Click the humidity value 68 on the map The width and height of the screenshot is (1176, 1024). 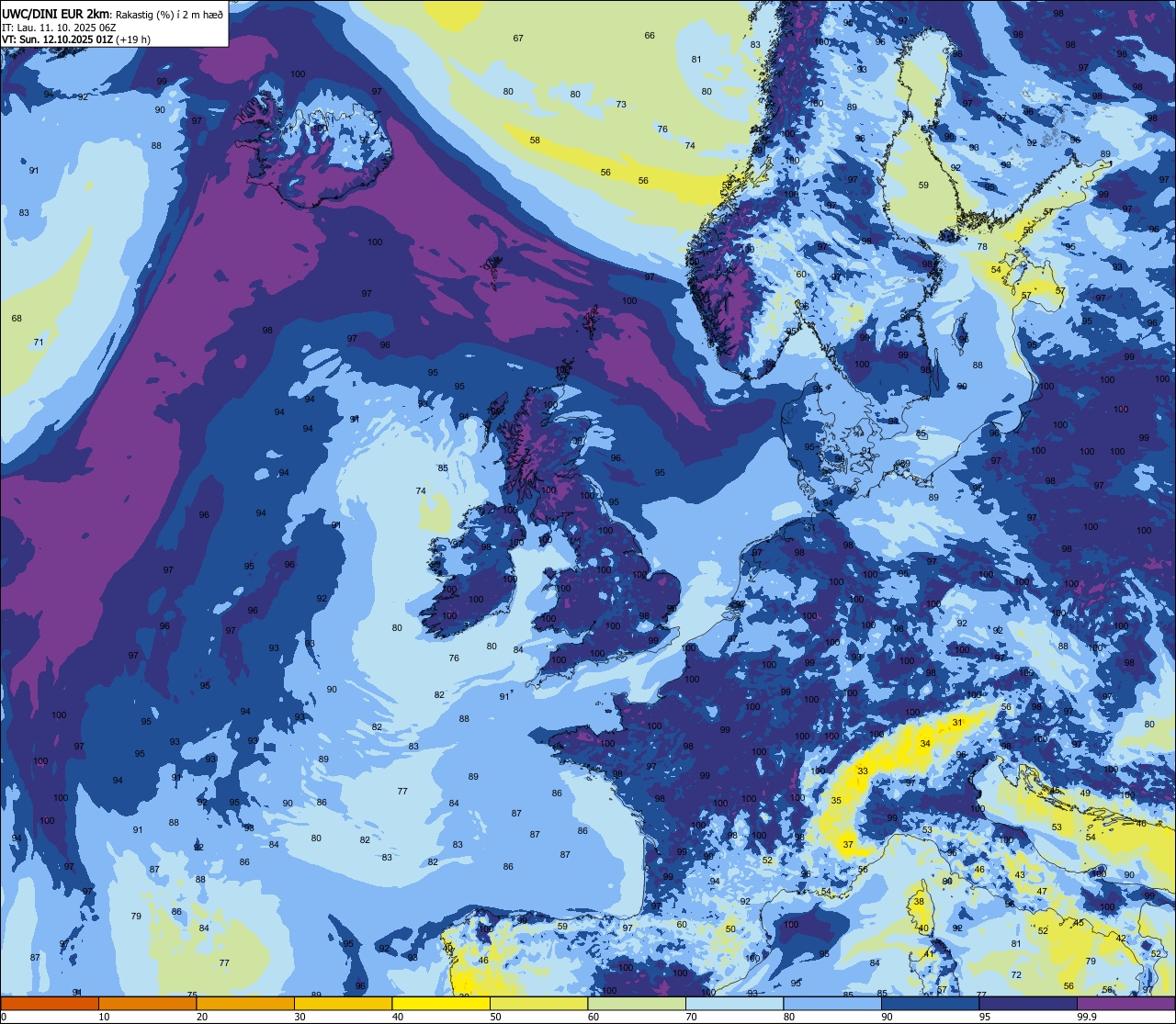(17, 318)
